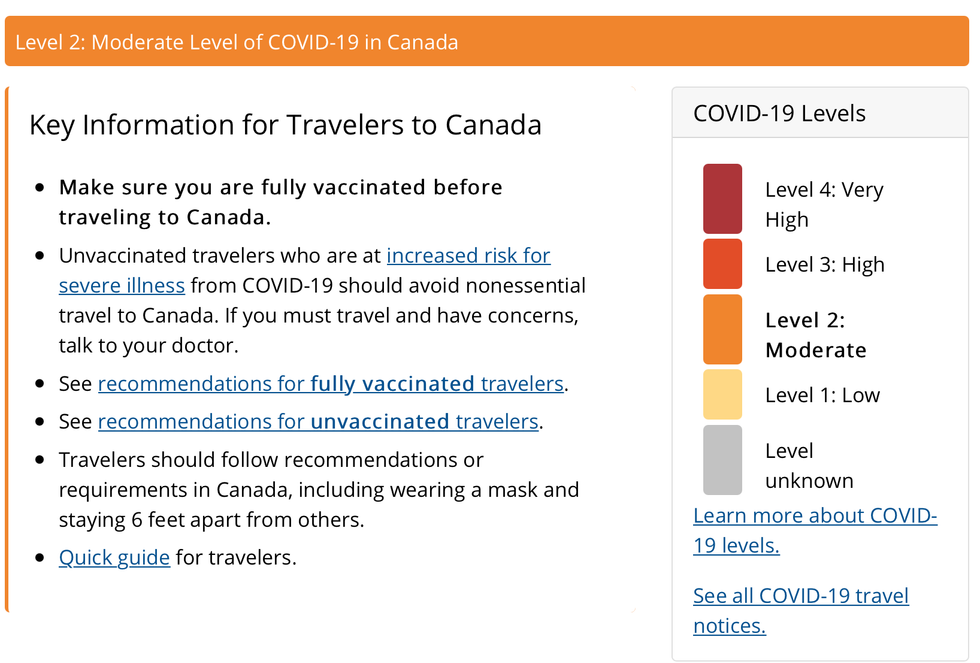Click the red-orange Level 3 High swatch
The image size is (980, 663).
tap(722, 264)
